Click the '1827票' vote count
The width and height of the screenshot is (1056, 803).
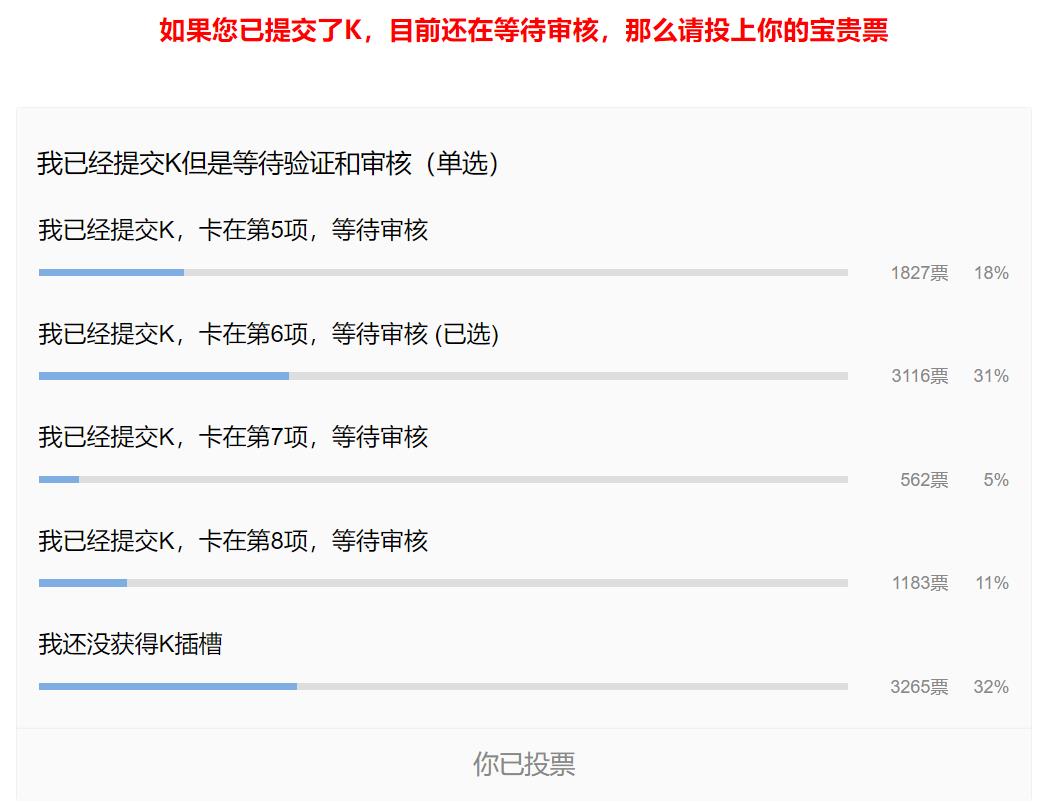click(x=919, y=273)
